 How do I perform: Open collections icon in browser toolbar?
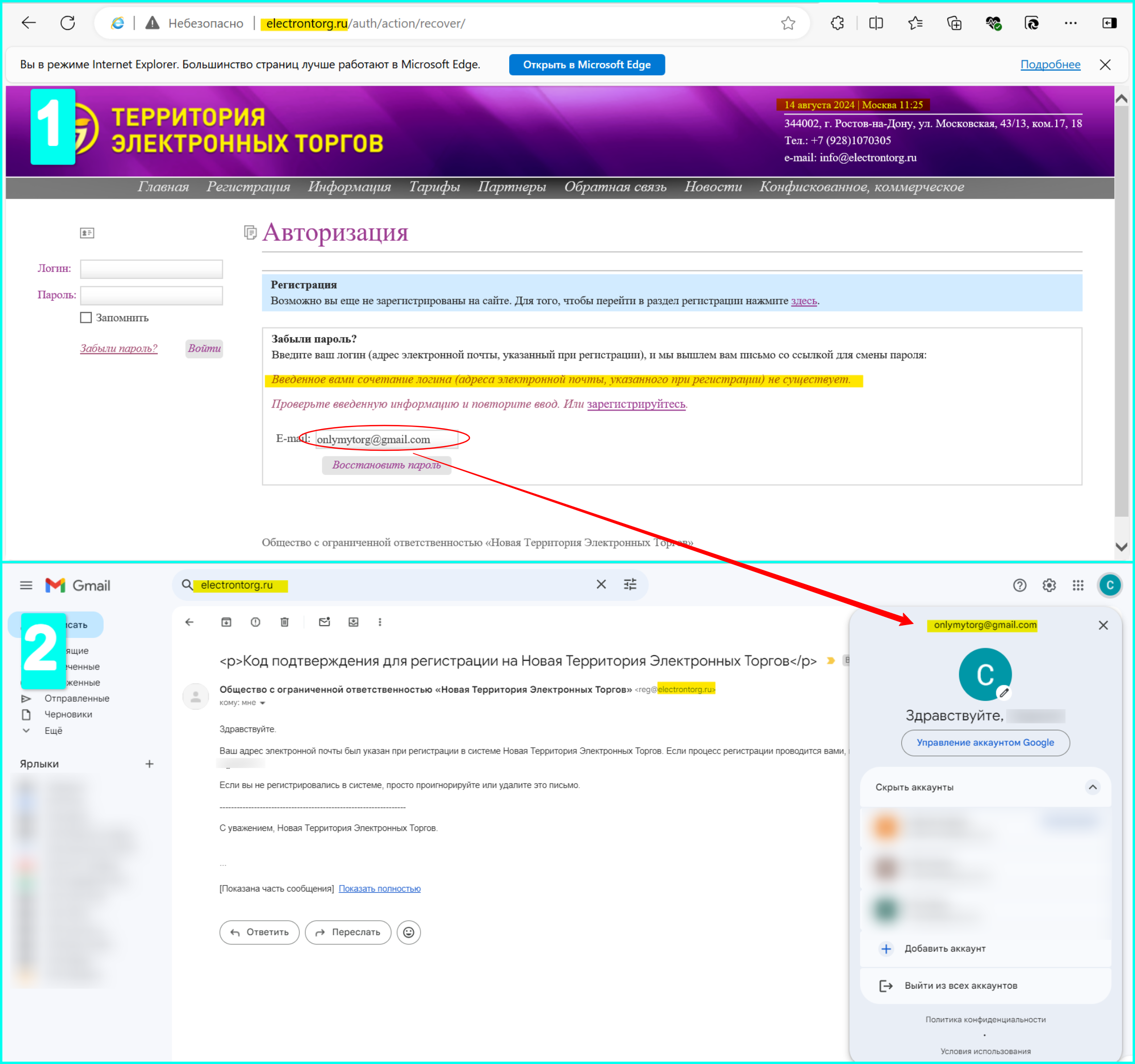tap(954, 23)
